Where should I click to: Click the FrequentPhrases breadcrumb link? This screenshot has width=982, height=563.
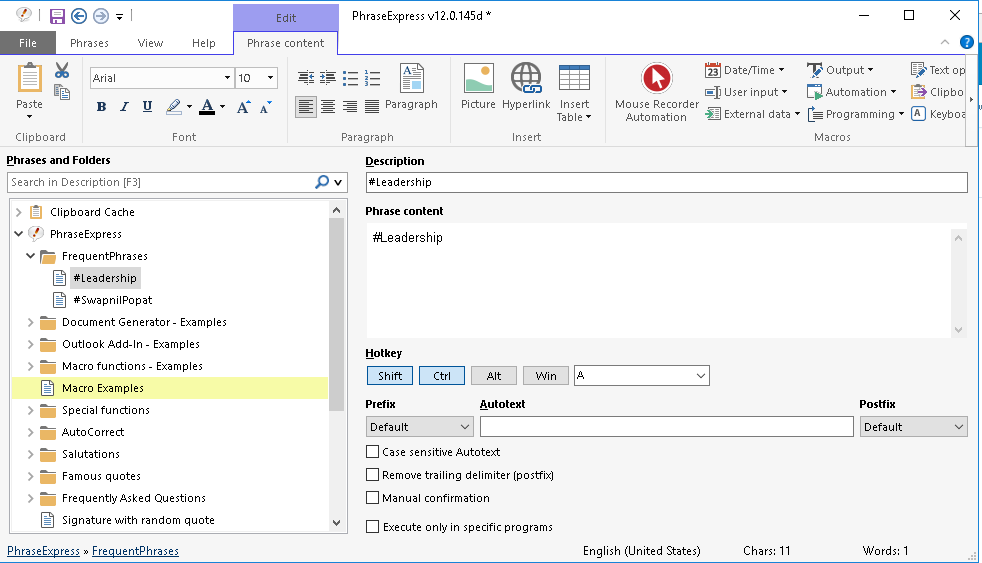(135, 551)
